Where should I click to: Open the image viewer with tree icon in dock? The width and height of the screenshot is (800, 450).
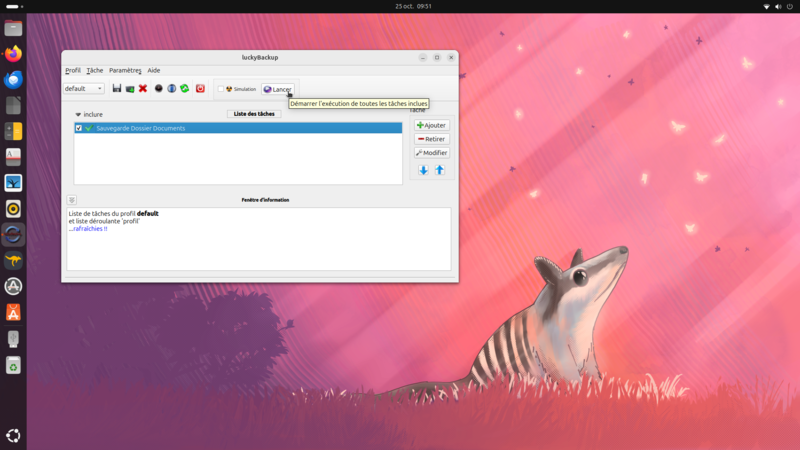(x=13, y=183)
